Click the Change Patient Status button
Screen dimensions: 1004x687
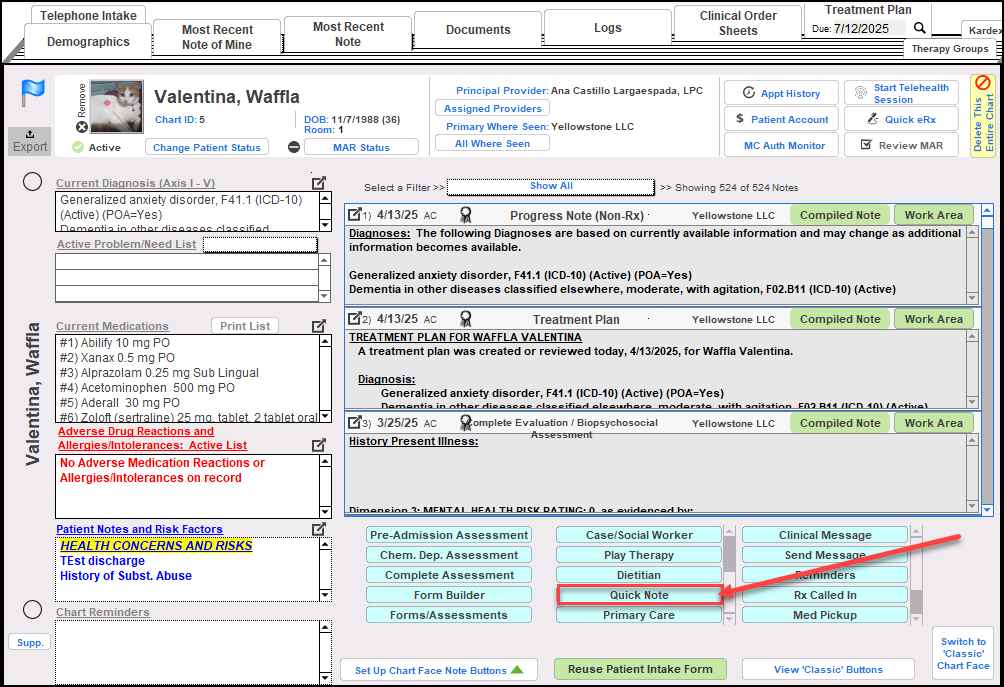click(207, 147)
